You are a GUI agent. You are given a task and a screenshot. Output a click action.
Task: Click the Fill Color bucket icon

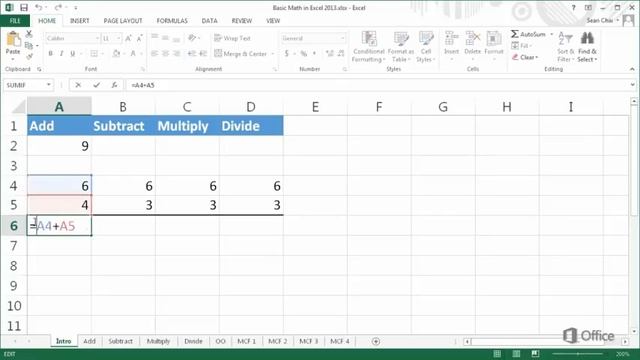pos(116,53)
